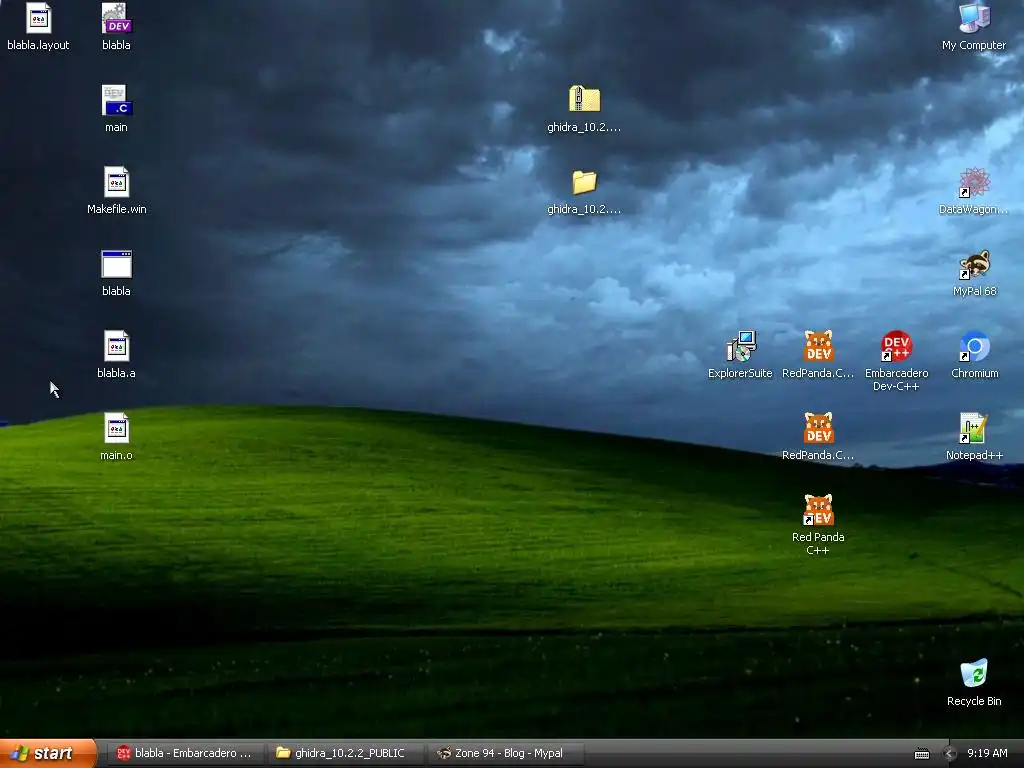Viewport: 1024px width, 768px height.
Task: Select the Chromium shortcut icon
Action: [x=974, y=346]
